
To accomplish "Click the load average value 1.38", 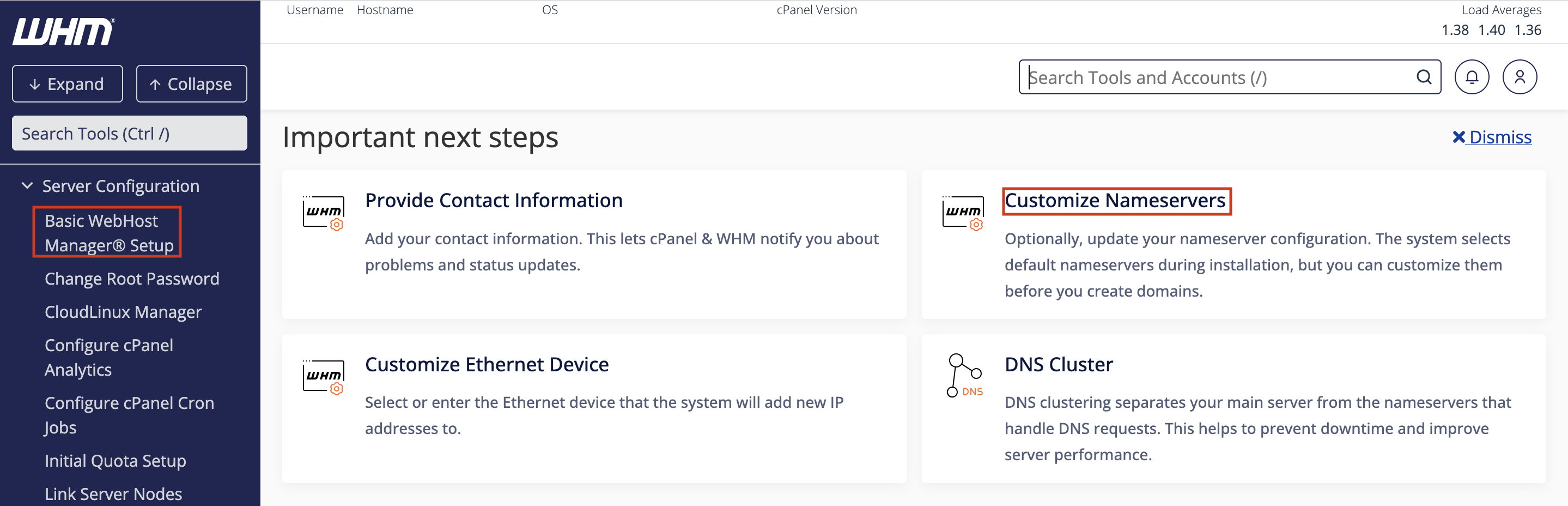I will pyautogui.click(x=1455, y=30).
